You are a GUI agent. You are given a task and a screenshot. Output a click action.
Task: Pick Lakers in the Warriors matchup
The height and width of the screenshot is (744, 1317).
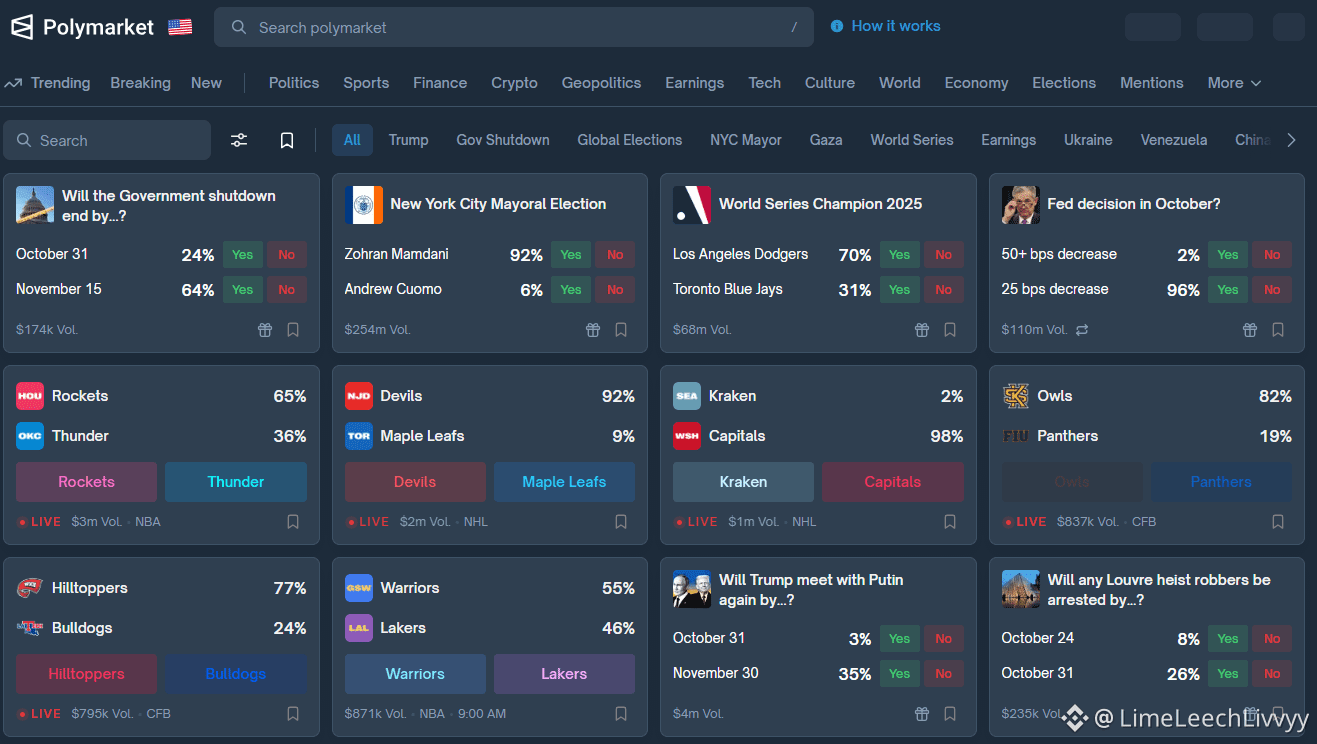point(564,674)
